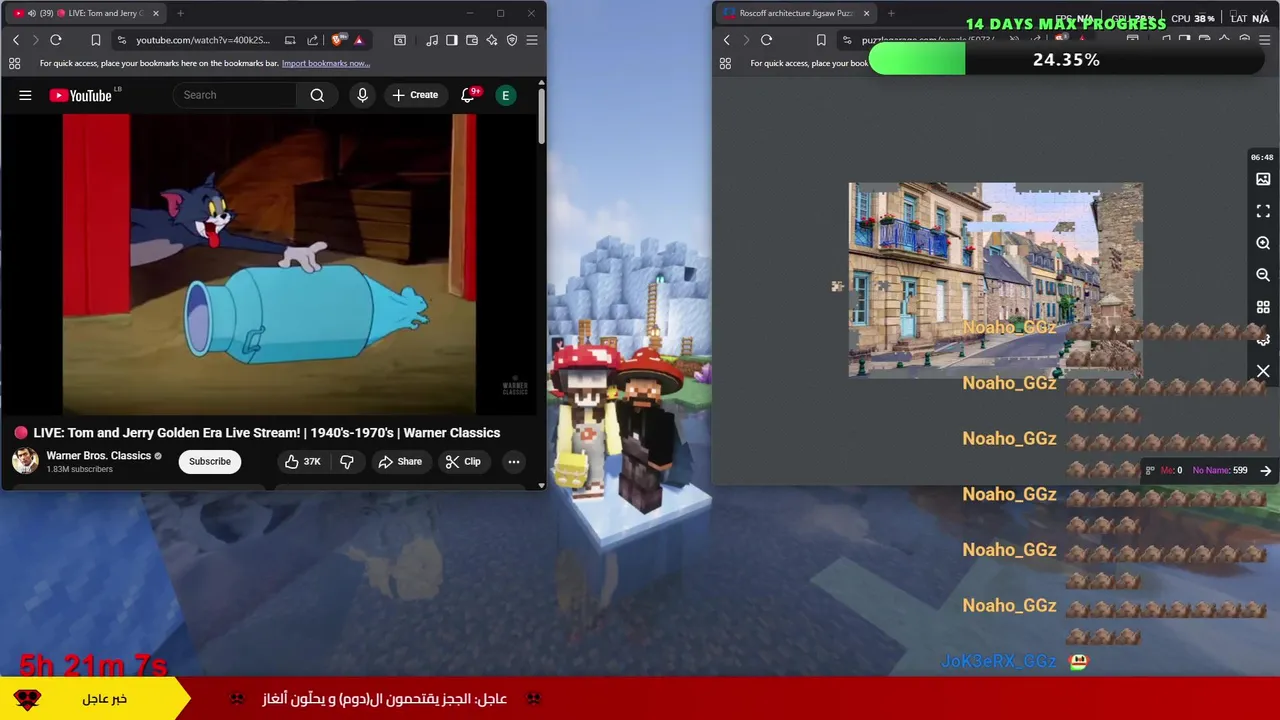Viewport: 1280px width, 720px height.
Task: Open the YouTube window's browser hamburger menu
Action: click(x=532, y=40)
